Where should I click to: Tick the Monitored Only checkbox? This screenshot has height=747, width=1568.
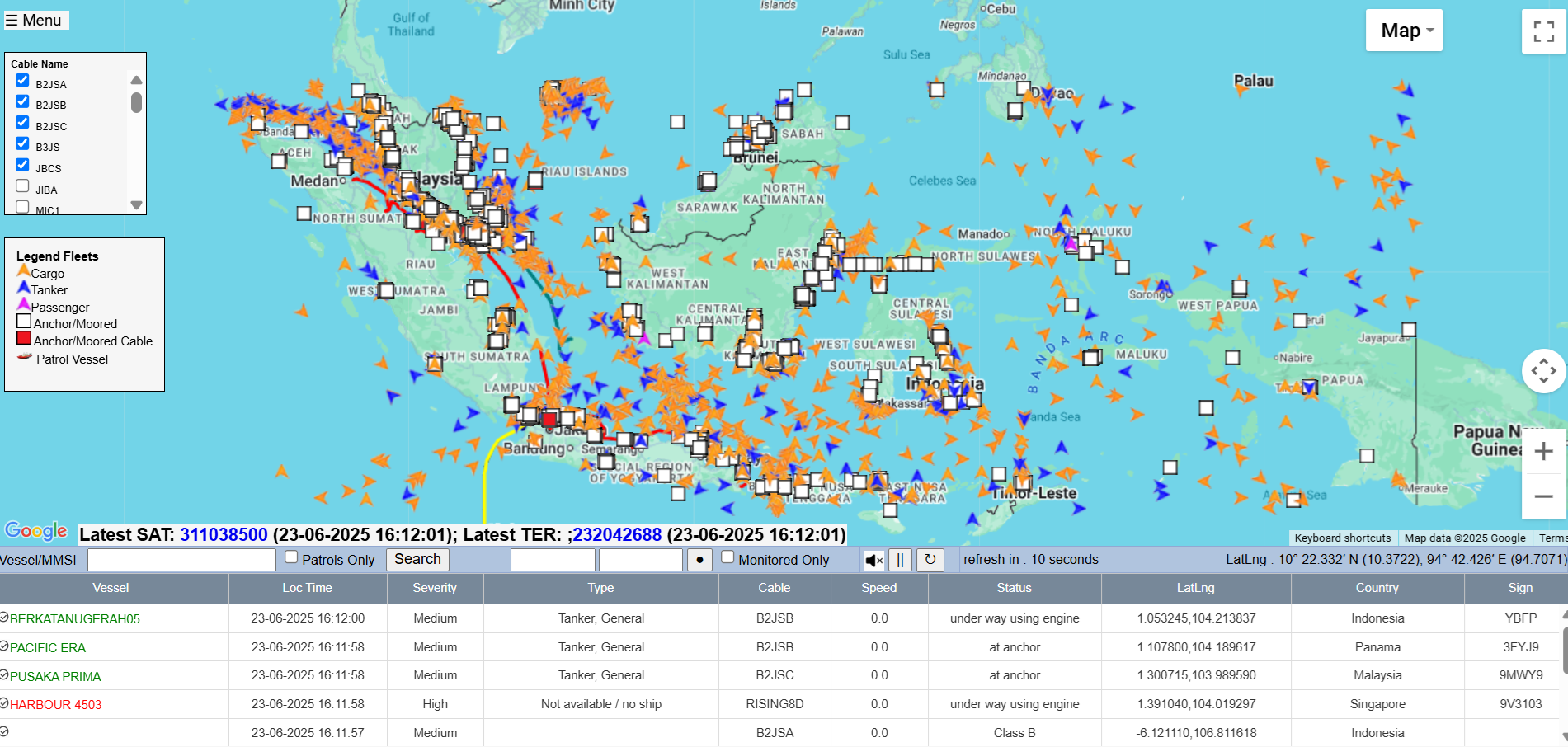727,557
